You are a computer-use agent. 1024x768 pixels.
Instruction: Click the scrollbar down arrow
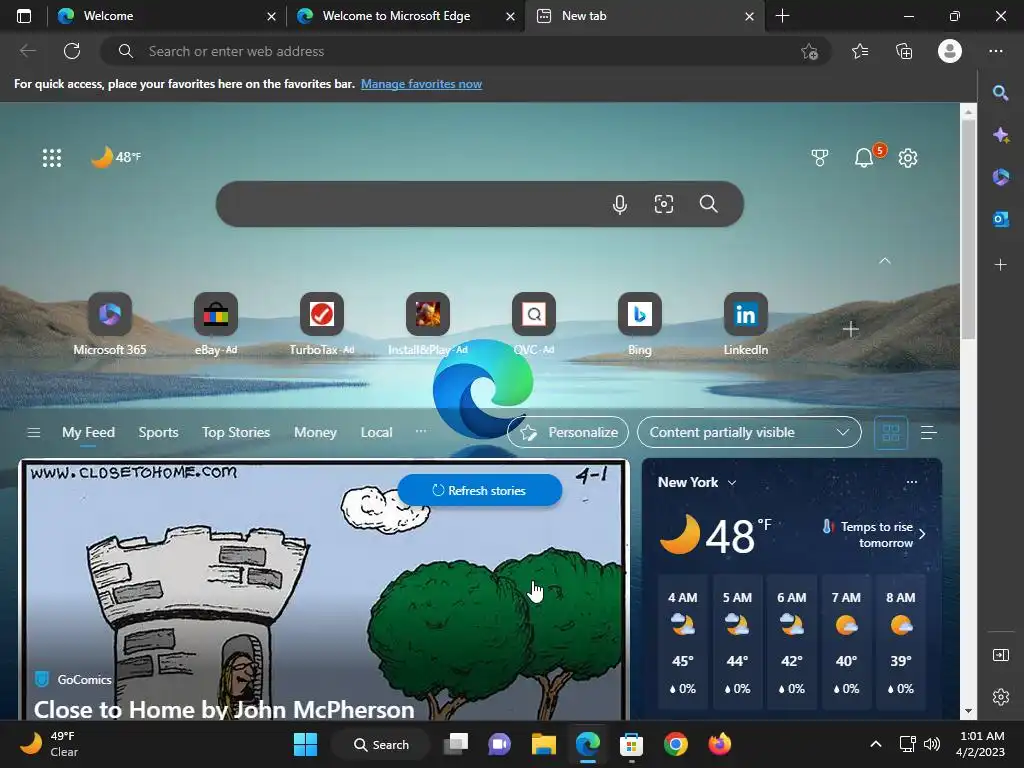tap(968, 711)
